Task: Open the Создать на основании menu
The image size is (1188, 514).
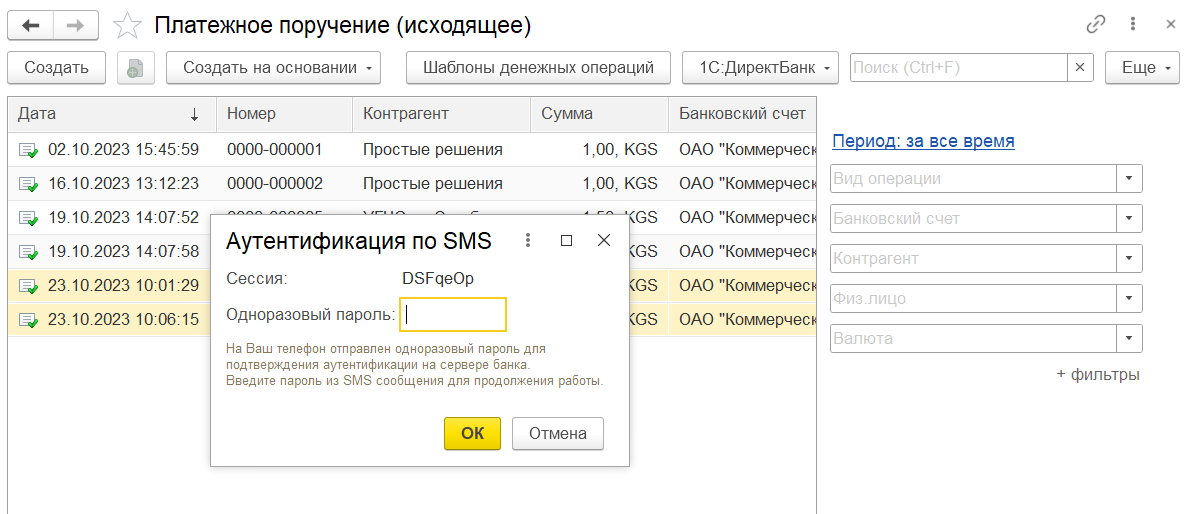Action: (274, 68)
